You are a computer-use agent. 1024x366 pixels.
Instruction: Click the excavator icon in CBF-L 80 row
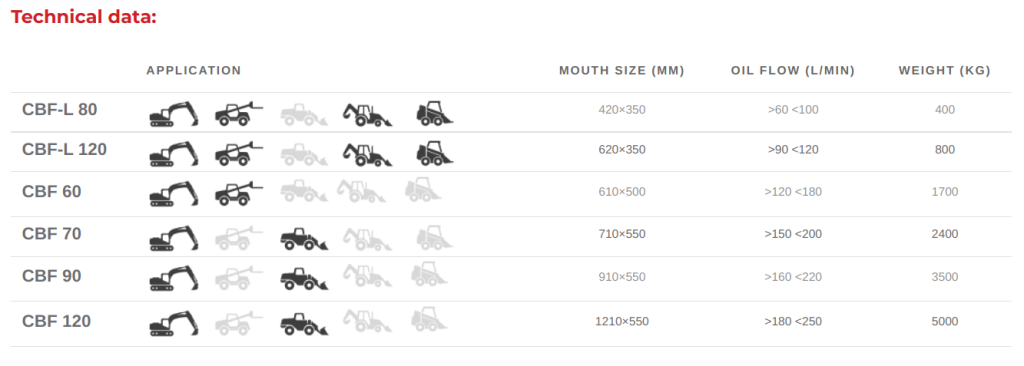coord(174,114)
